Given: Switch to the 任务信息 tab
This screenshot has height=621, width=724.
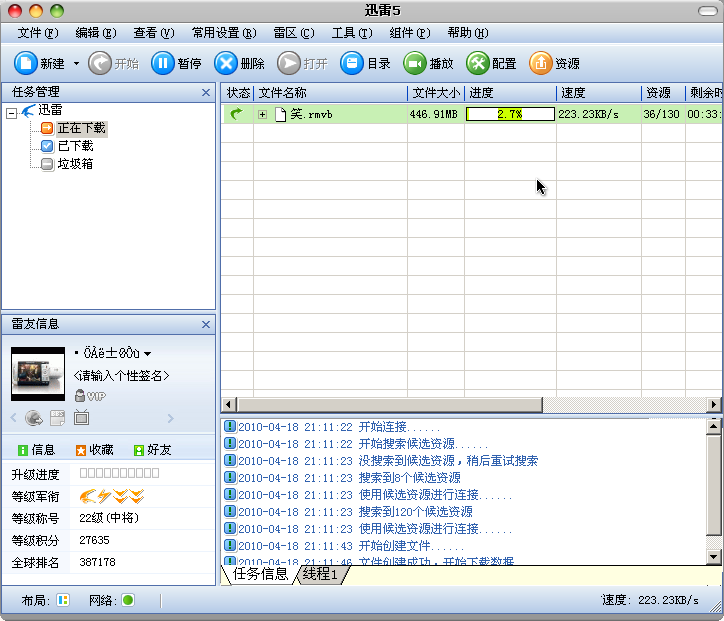Looking at the screenshot, I should point(260,574).
